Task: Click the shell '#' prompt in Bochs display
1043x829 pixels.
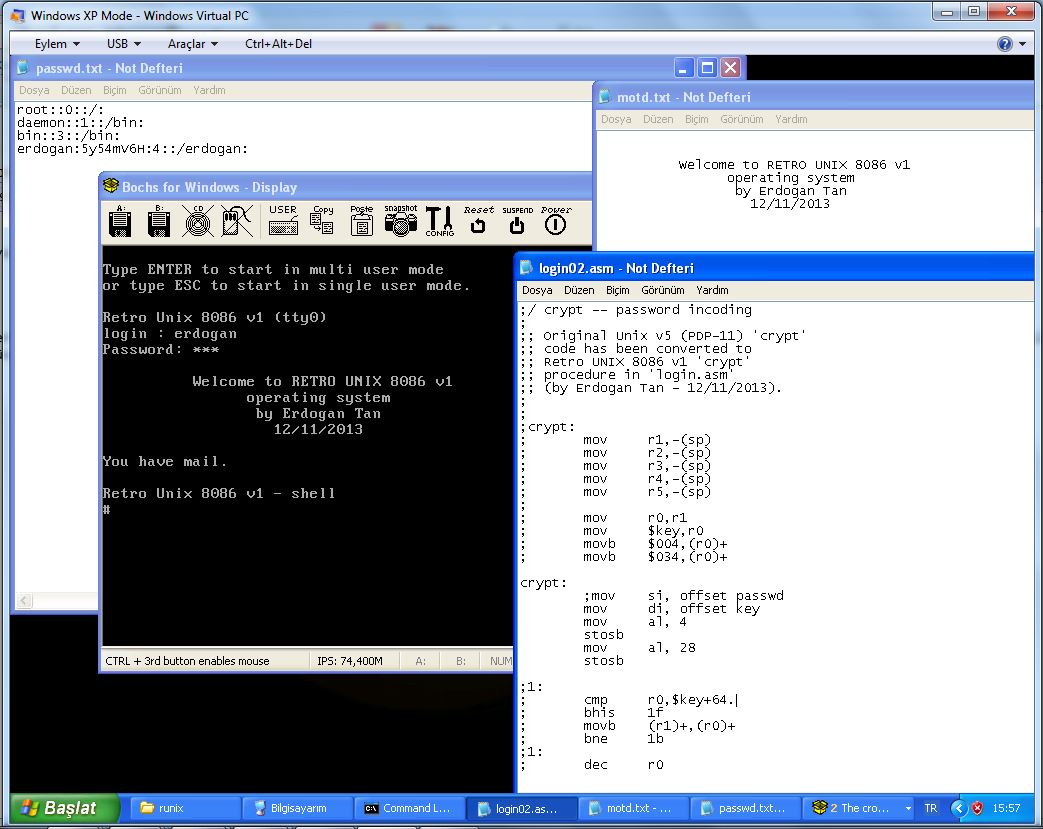Action: pyautogui.click(x=106, y=510)
